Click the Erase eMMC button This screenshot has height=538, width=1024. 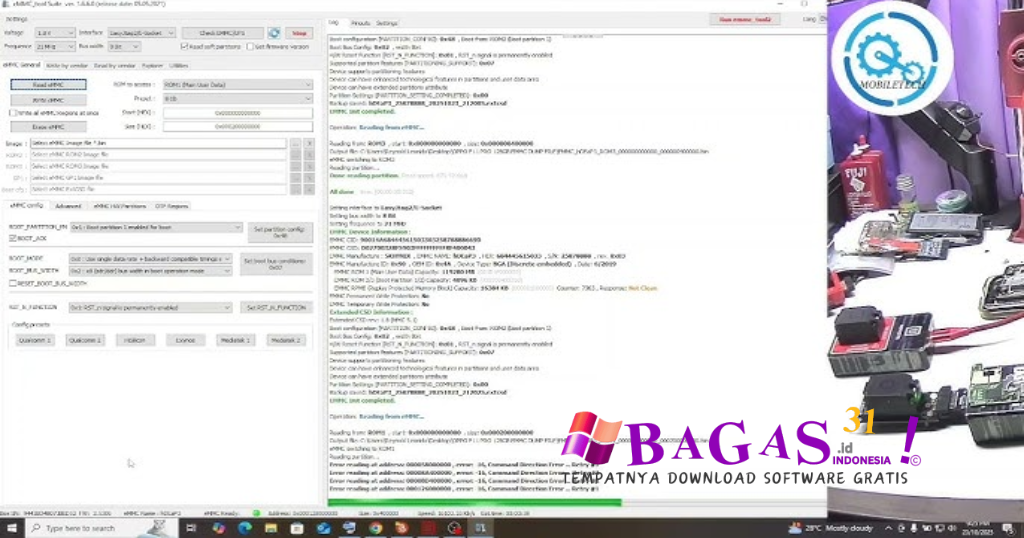[x=48, y=127]
